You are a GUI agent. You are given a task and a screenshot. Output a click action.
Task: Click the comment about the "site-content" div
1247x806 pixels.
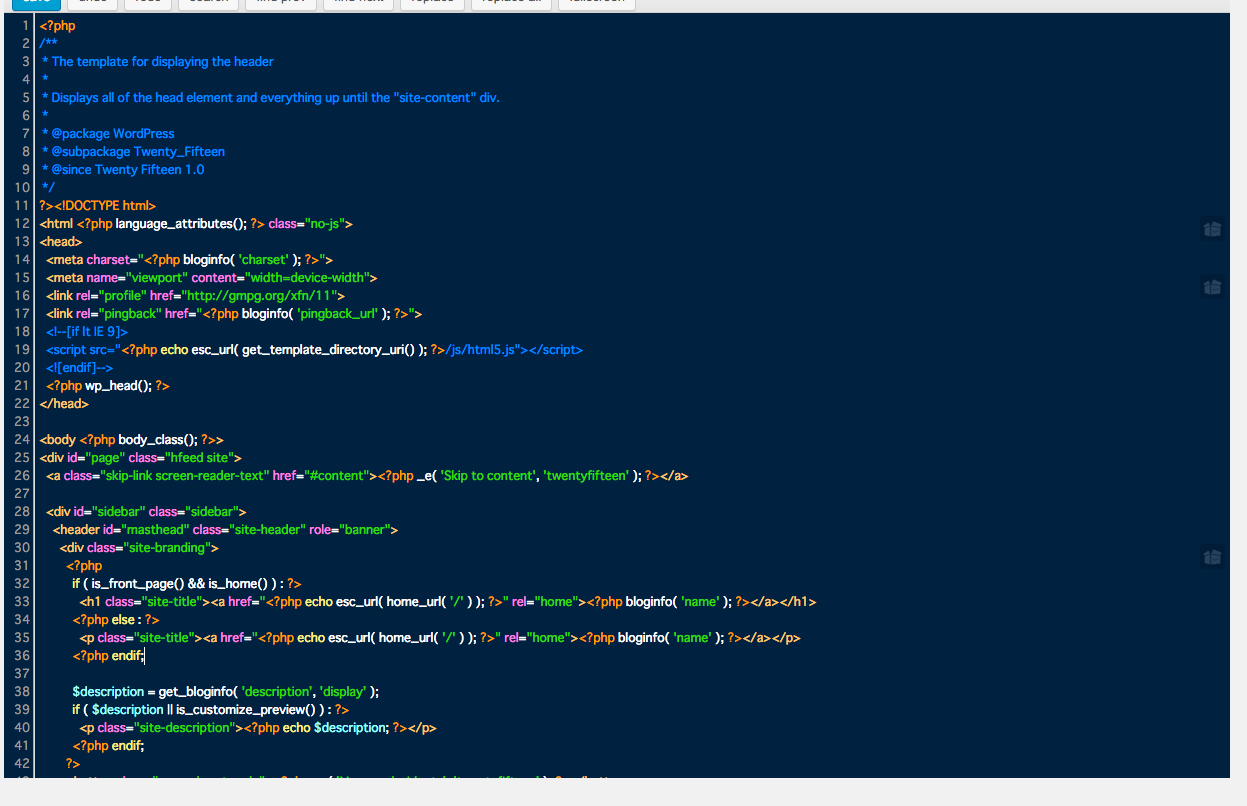click(x=275, y=97)
